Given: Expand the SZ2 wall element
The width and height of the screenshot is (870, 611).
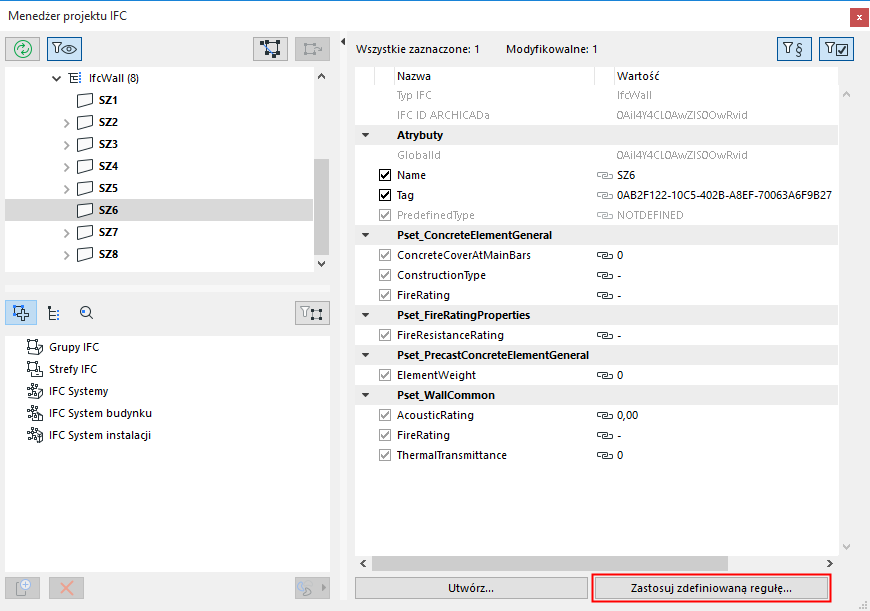Looking at the screenshot, I should coord(66,123).
